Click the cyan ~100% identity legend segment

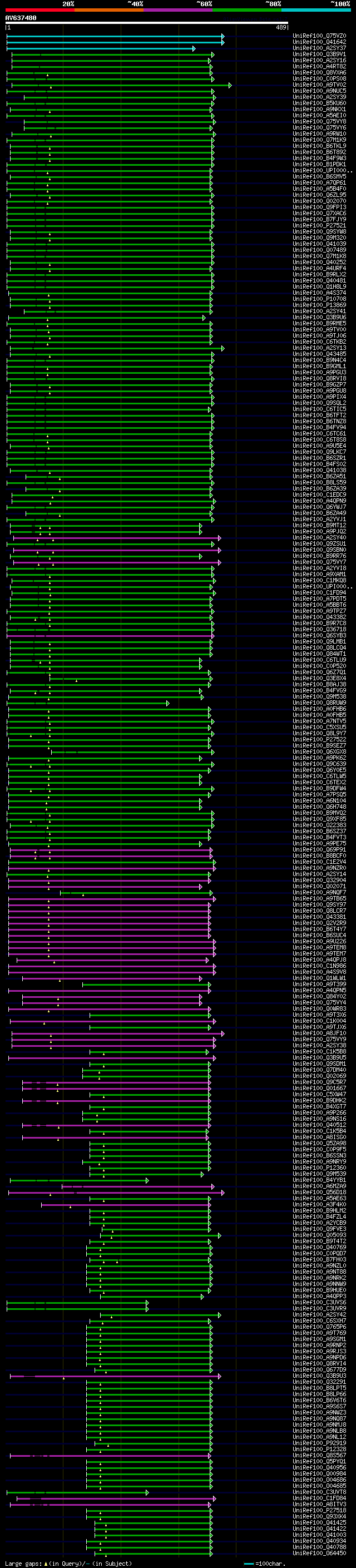tap(316, 10)
